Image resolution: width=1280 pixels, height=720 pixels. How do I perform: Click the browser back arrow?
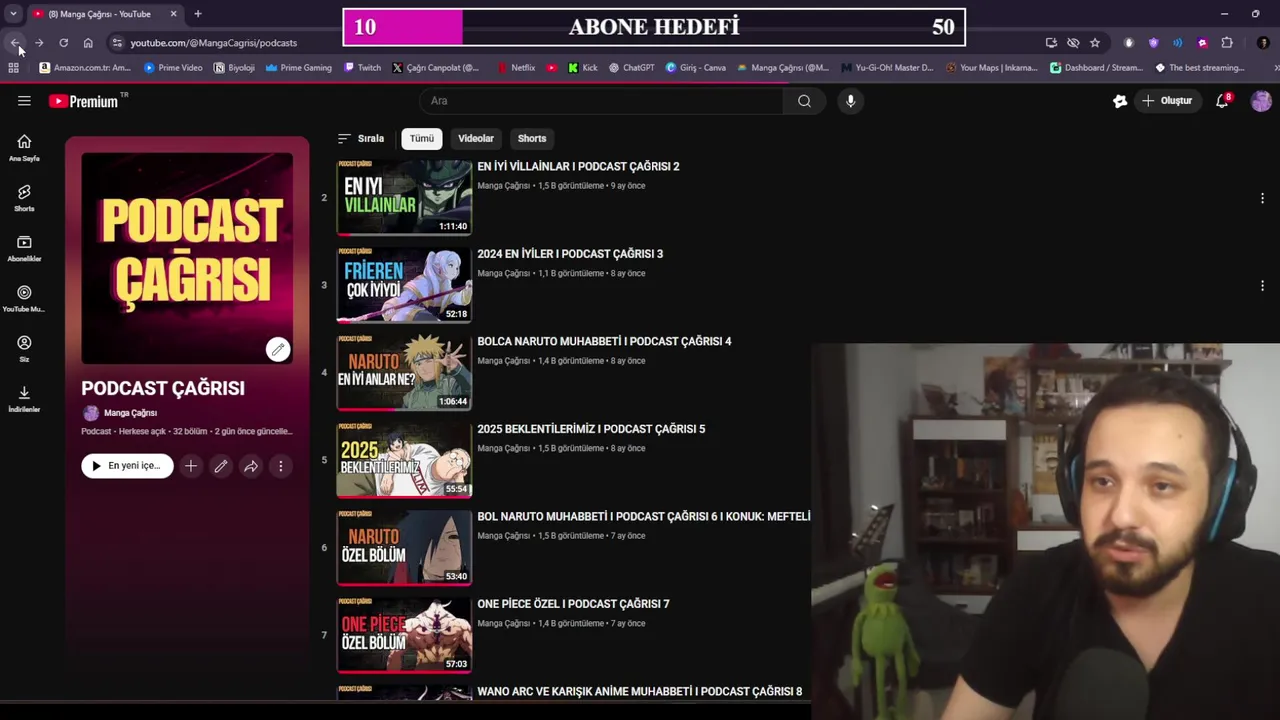(x=14, y=43)
